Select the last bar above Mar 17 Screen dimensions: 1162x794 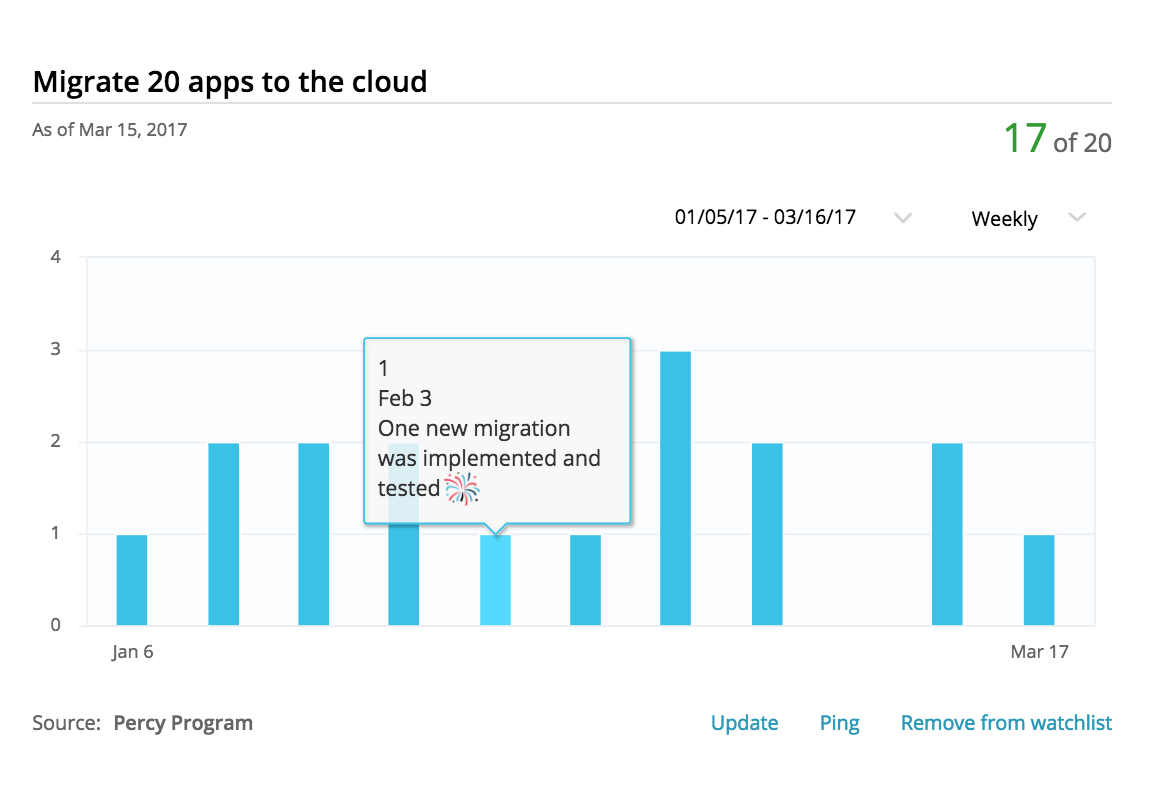(1039, 580)
